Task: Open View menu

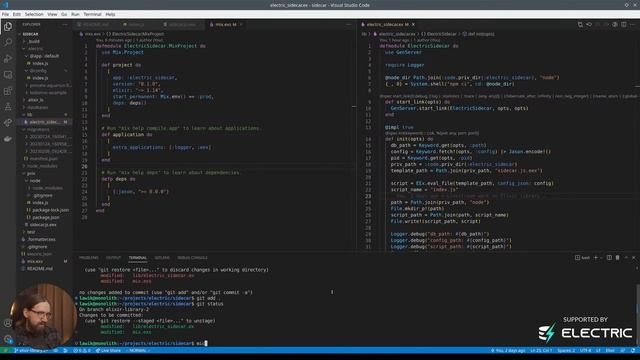Action: [52, 14]
